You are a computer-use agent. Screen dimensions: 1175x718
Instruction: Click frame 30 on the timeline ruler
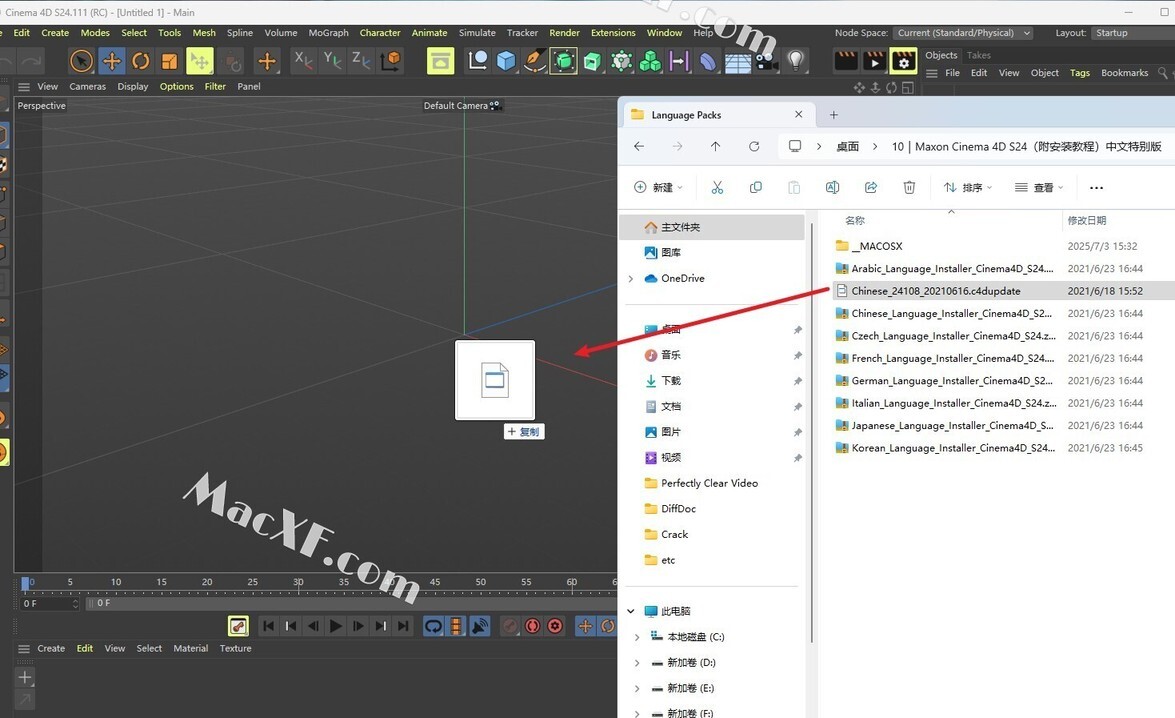pyautogui.click(x=298, y=582)
